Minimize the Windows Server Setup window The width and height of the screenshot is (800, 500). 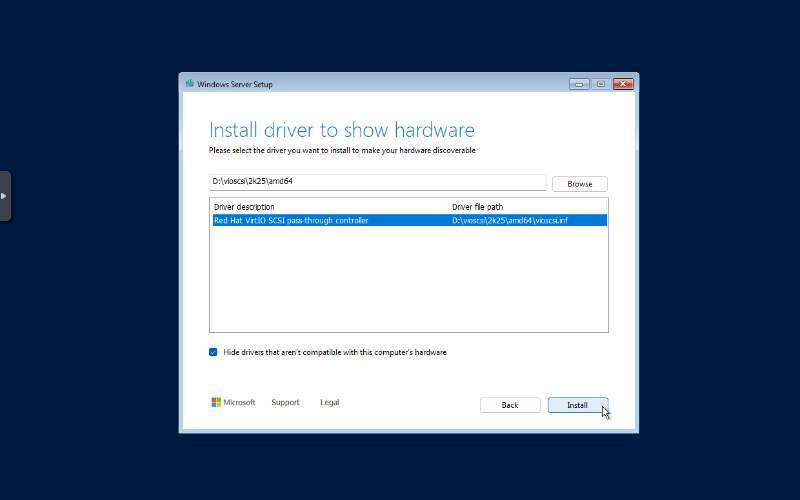click(579, 84)
